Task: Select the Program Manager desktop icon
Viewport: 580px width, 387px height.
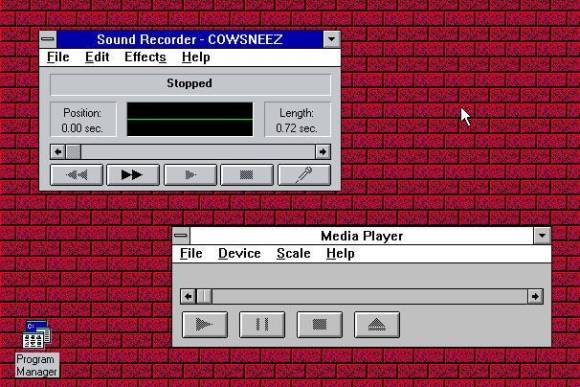Action: coord(37,349)
